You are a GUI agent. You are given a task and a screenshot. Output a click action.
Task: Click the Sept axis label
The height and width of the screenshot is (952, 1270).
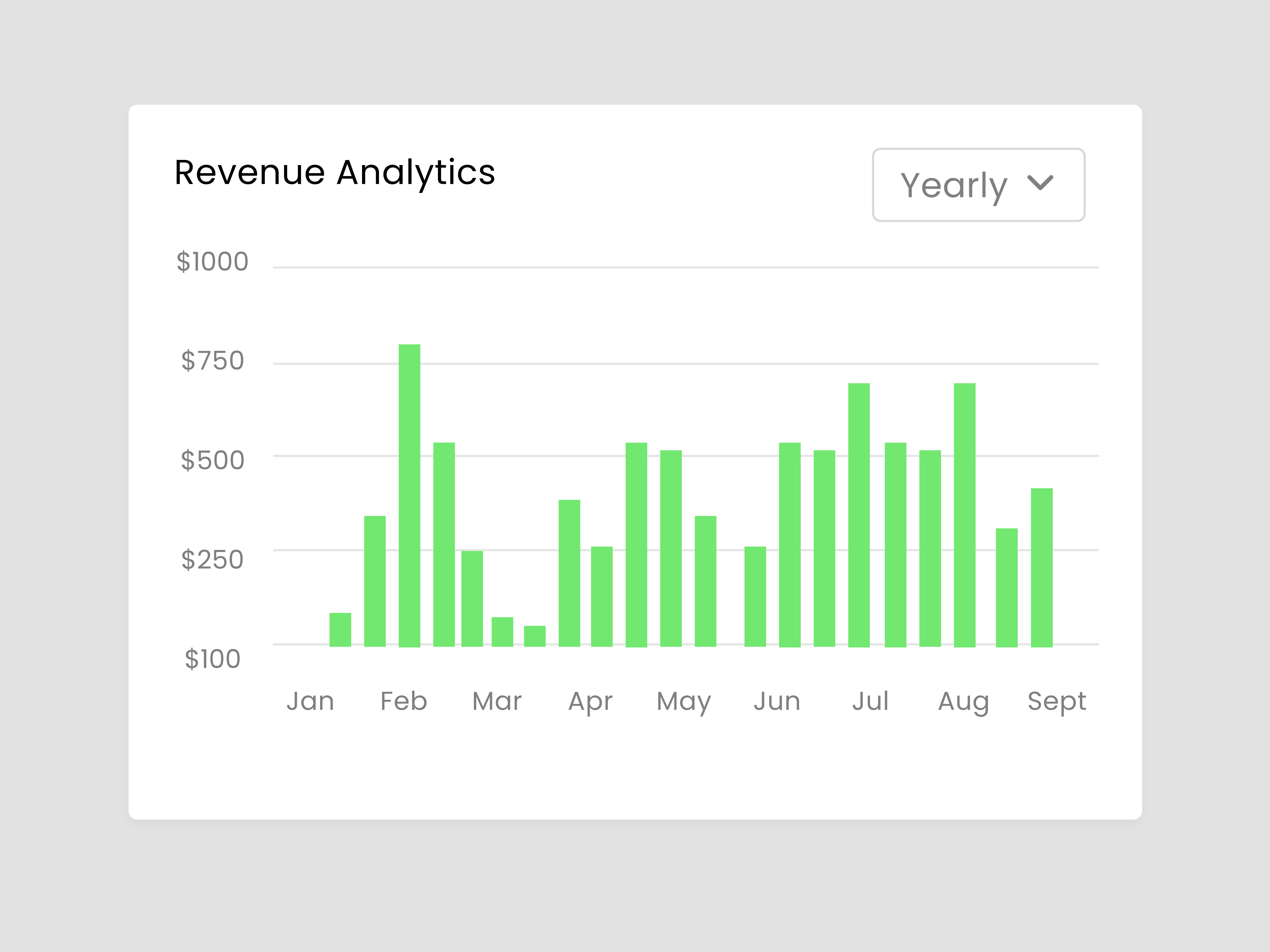(1057, 701)
